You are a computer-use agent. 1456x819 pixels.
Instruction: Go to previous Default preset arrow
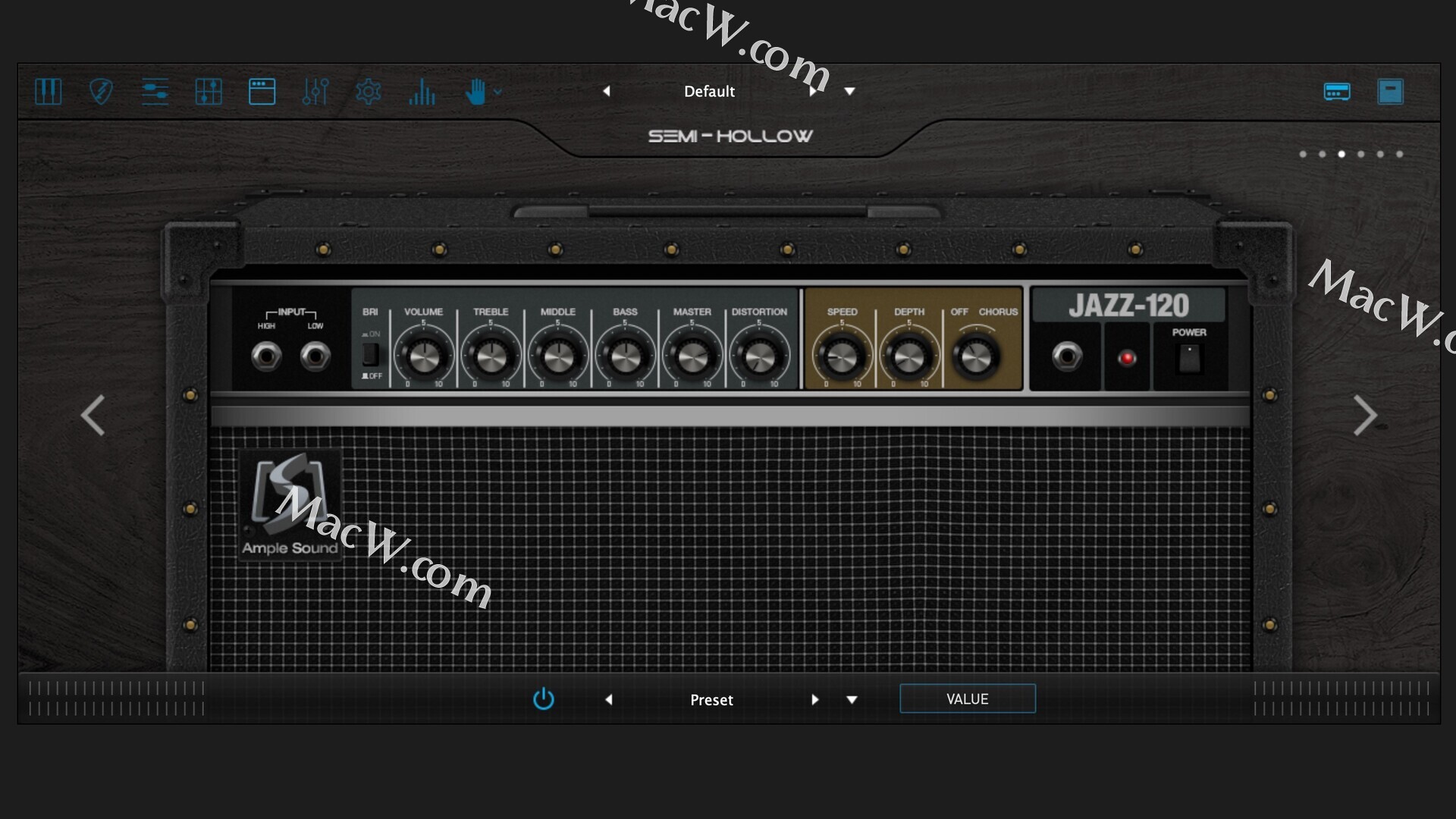point(606,91)
